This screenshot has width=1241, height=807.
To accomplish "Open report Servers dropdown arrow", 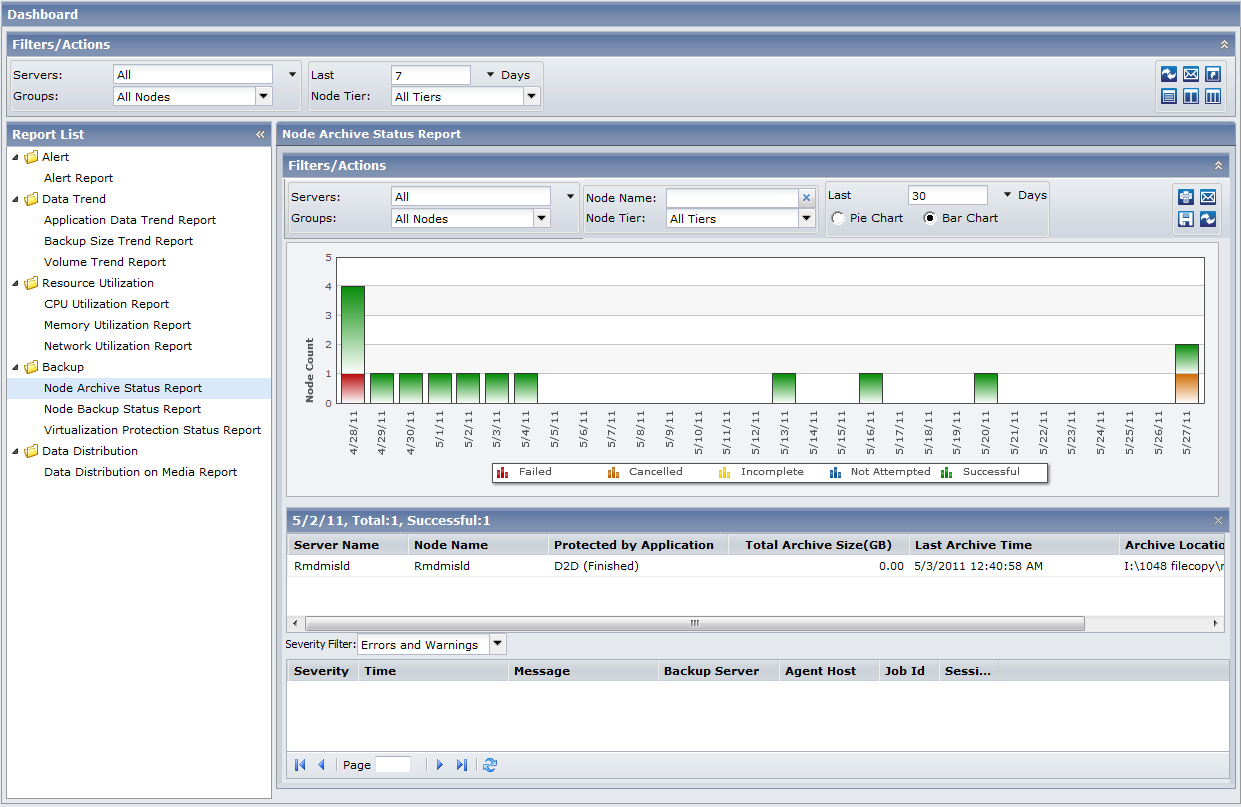I will pos(570,197).
